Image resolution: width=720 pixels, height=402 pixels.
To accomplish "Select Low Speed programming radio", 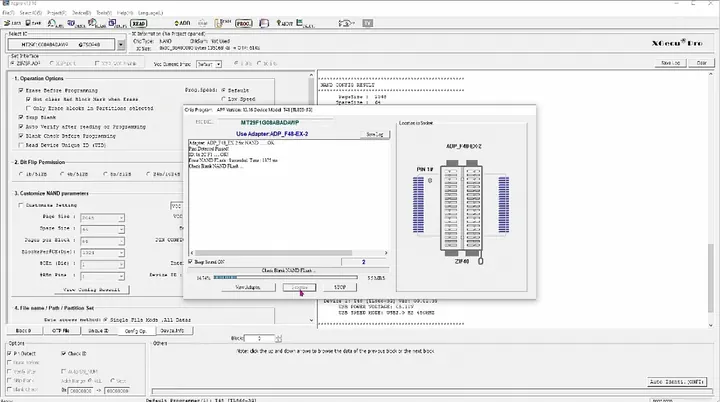I will 224,99.
